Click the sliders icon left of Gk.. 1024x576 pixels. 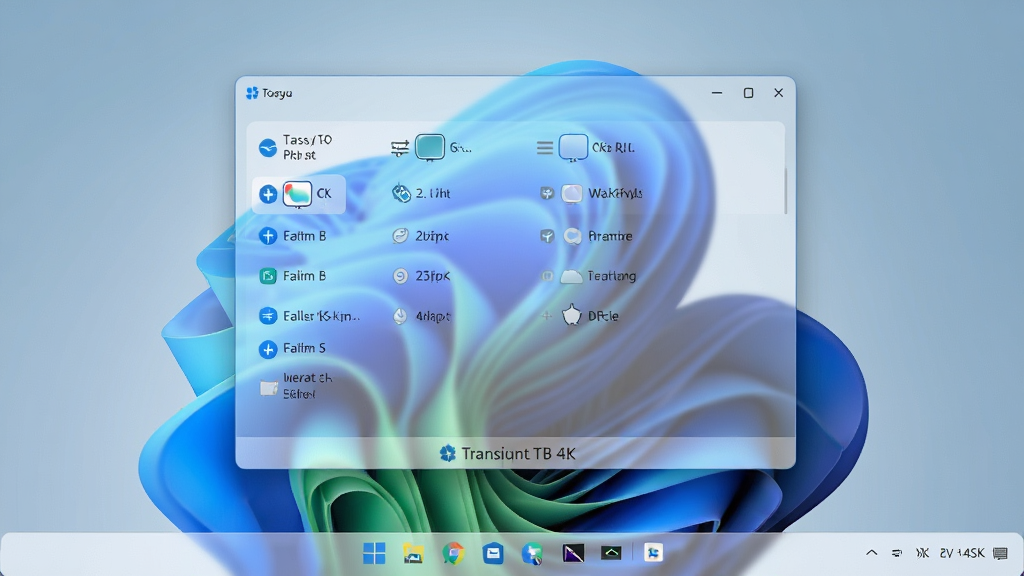pyautogui.click(x=400, y=148)
